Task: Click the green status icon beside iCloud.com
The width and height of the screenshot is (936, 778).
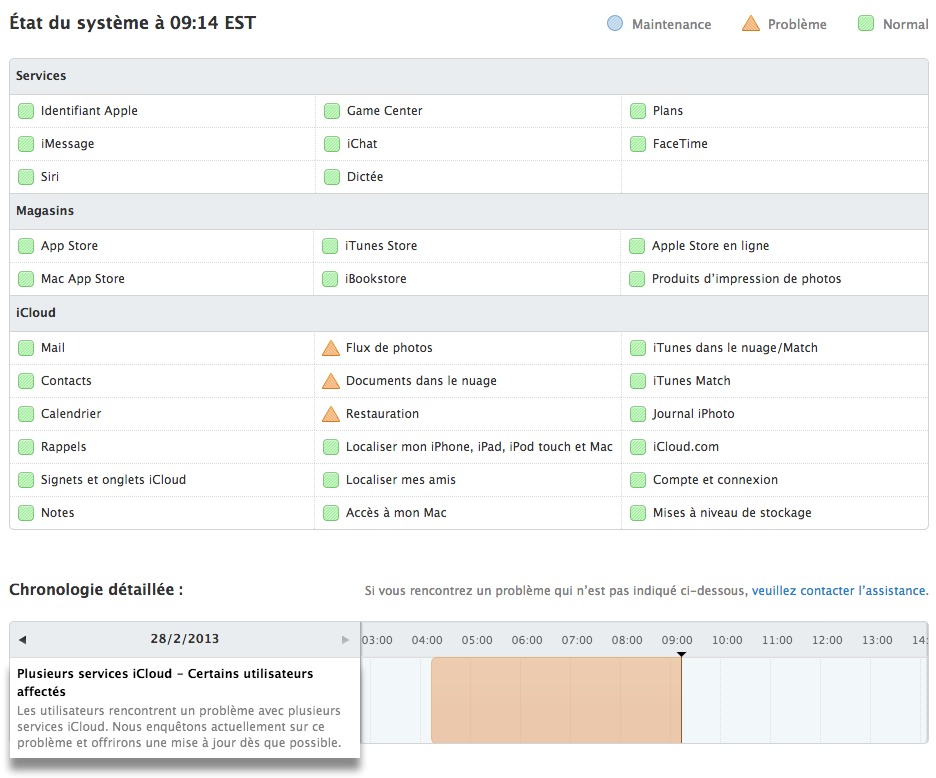Action: point(638,447)
